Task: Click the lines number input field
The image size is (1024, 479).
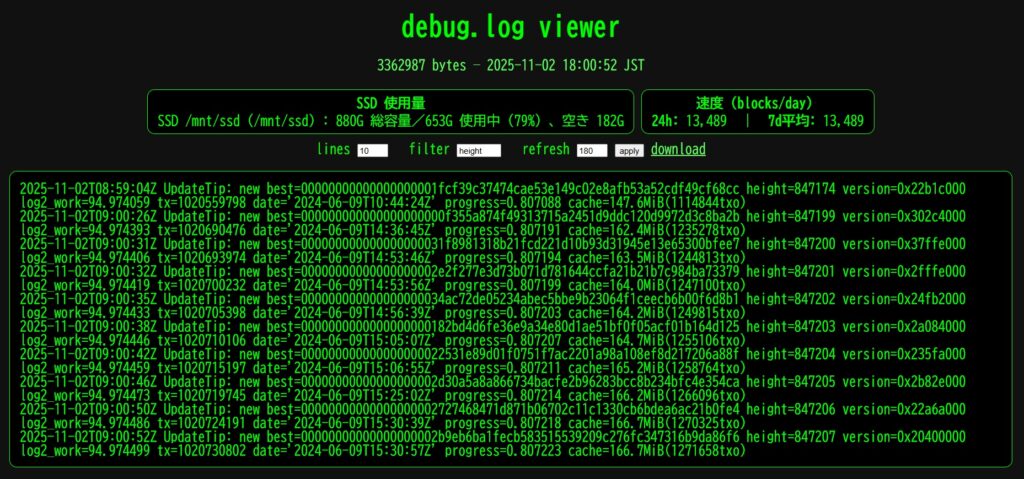Action: tap(372, 150)
